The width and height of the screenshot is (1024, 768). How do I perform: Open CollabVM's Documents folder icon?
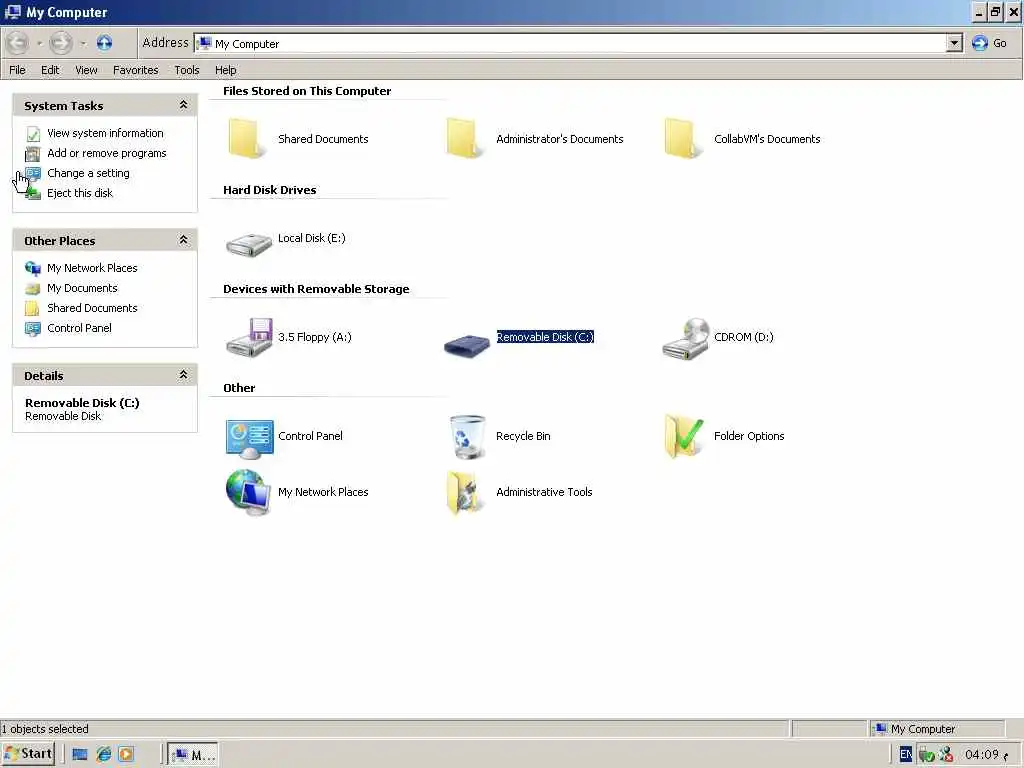(x=682, y=138)
